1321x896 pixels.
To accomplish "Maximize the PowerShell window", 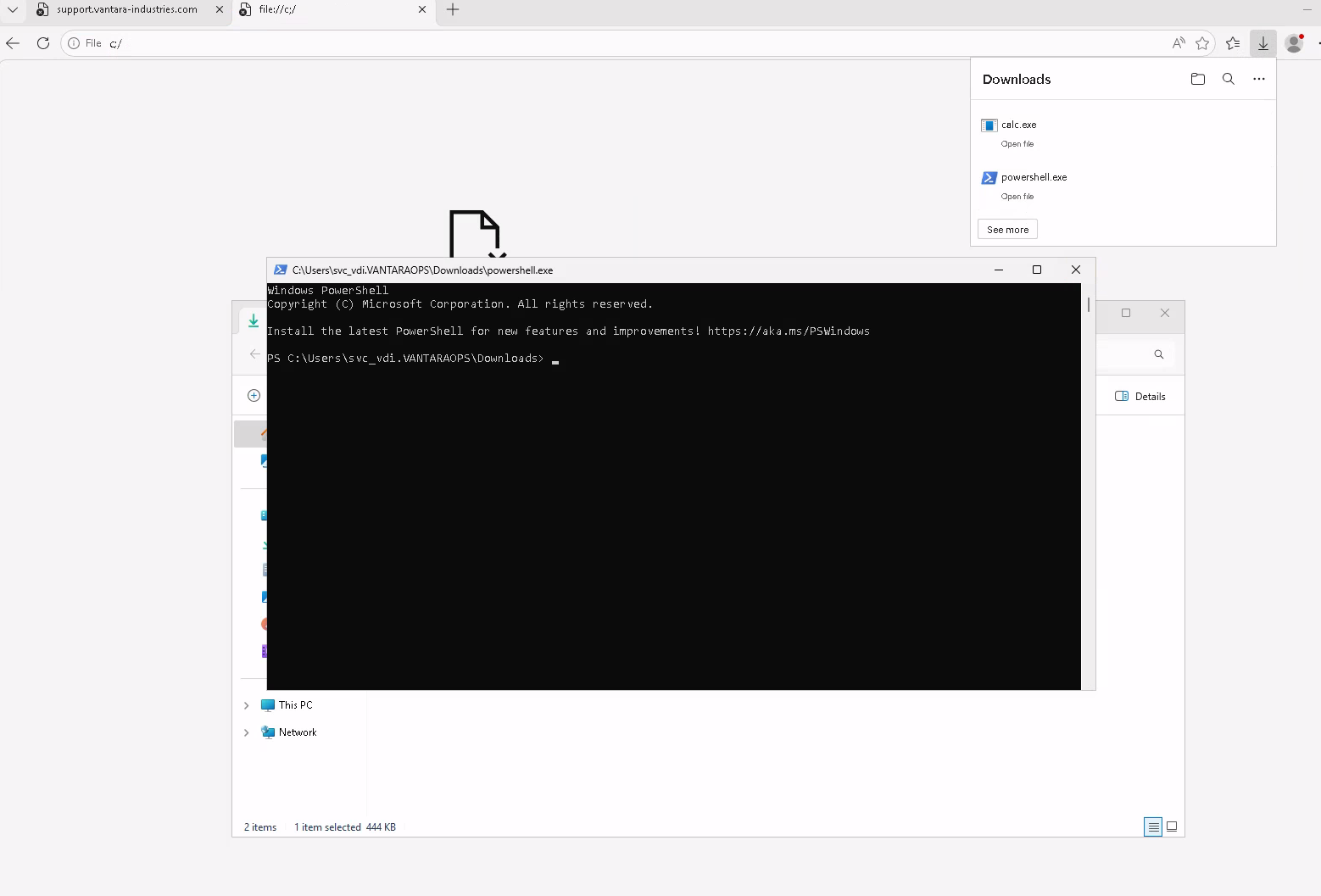I will click(x=1036, y=270).
